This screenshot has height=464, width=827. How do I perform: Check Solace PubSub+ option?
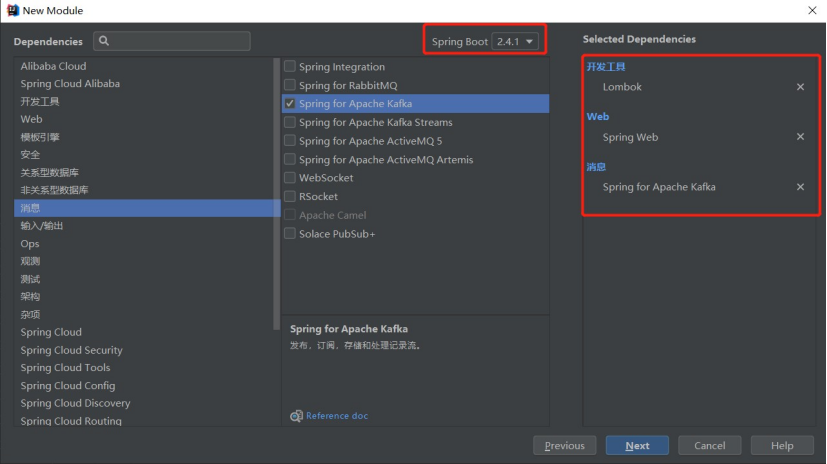[x=290, y=234]
